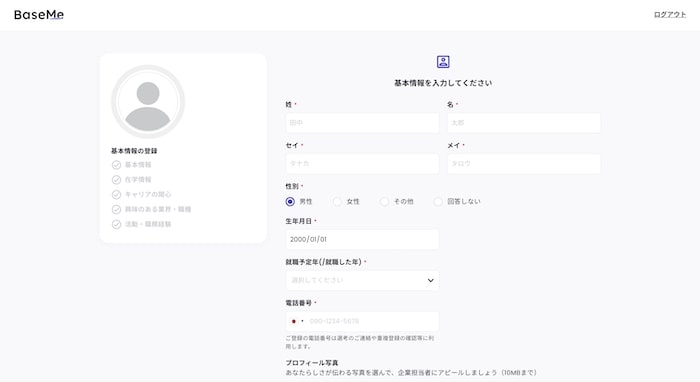
Task: Click the プロフィール写真 label text
Action: pos(312,363)
